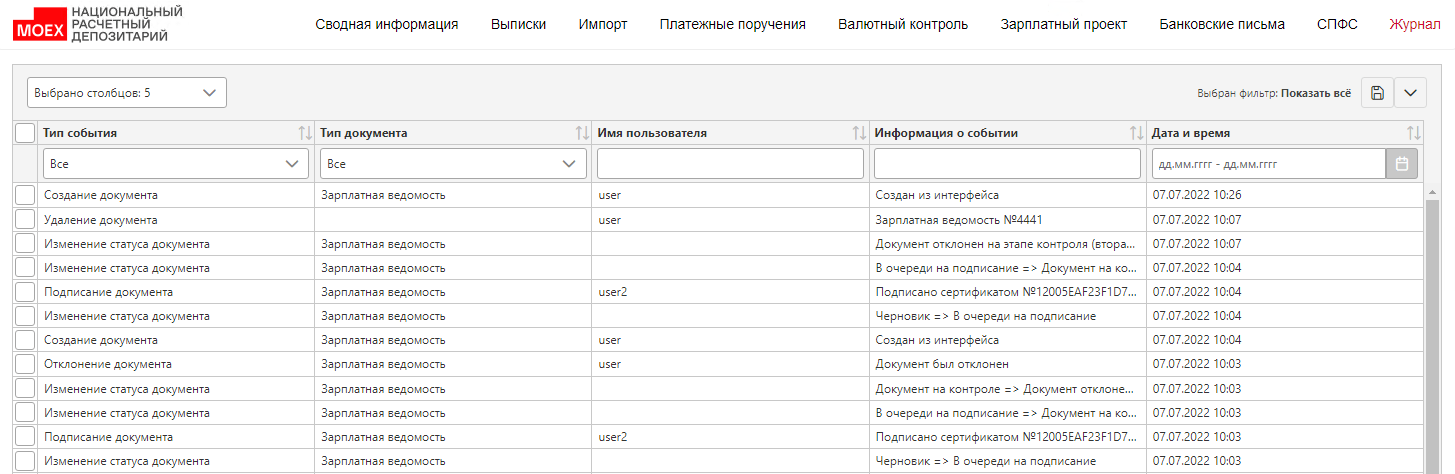
Task: Click the table vertical scrollbar
Action: point(1431,330)
